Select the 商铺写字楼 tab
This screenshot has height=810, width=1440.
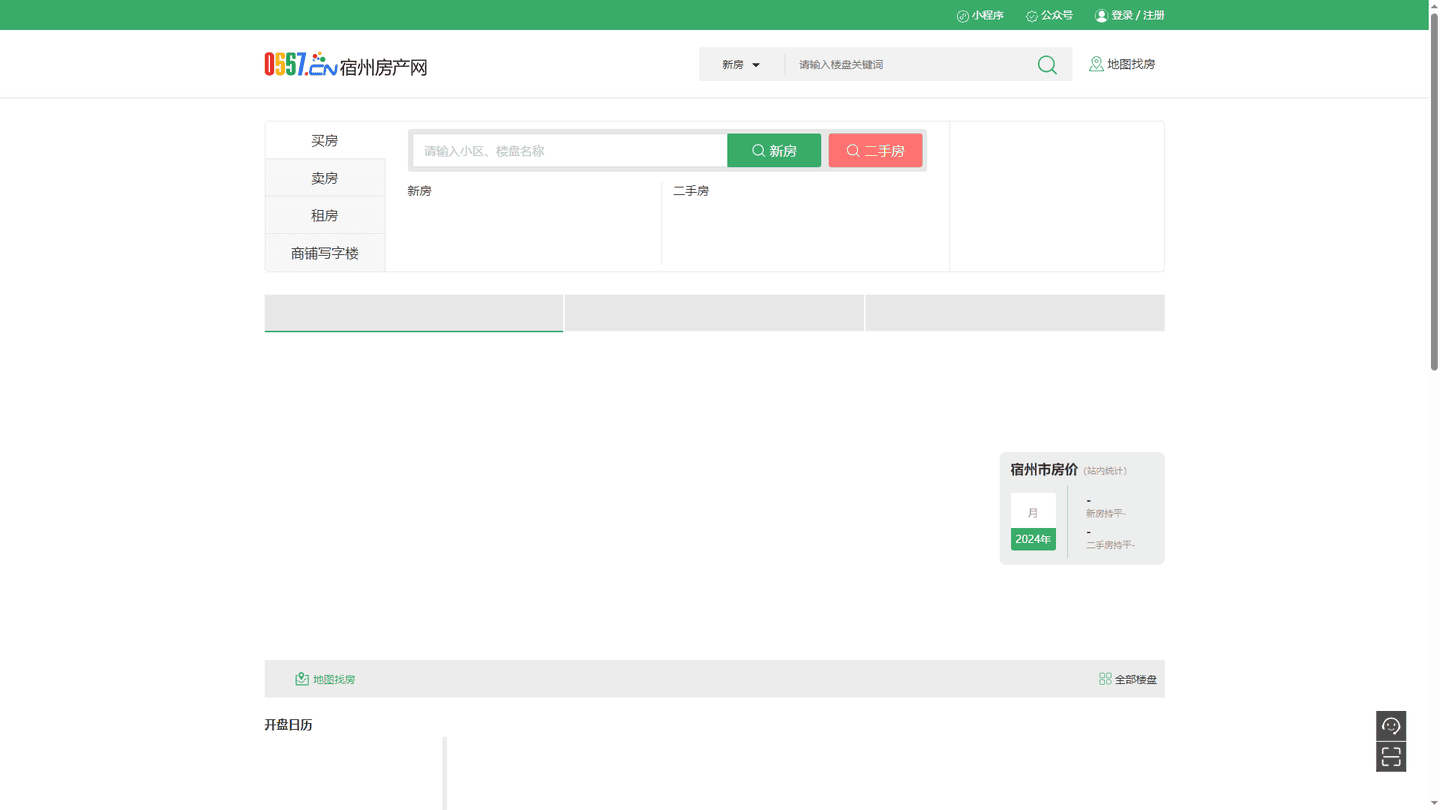tap(325, 253)
